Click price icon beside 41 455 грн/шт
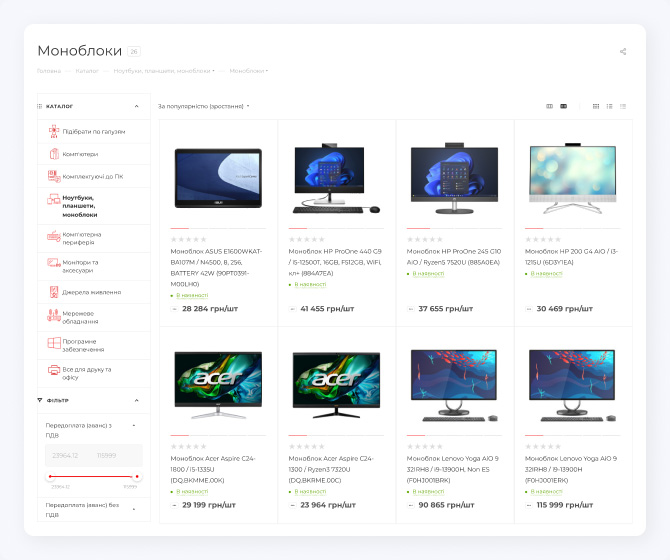Screen dimensions: 670x560 click(292, 309)
